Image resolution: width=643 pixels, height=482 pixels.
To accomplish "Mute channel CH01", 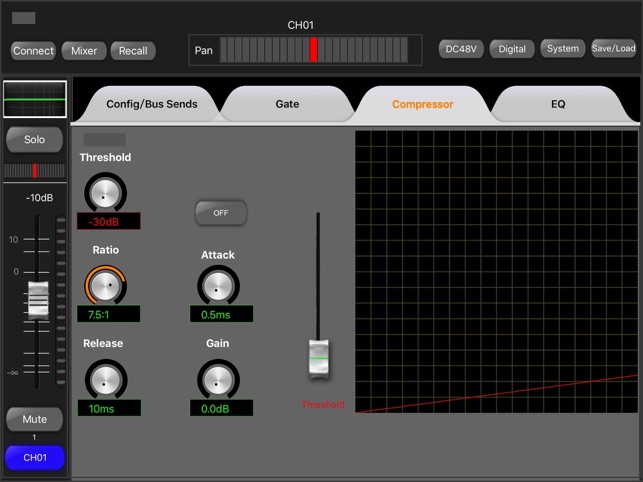I will [x=34, y=419].
